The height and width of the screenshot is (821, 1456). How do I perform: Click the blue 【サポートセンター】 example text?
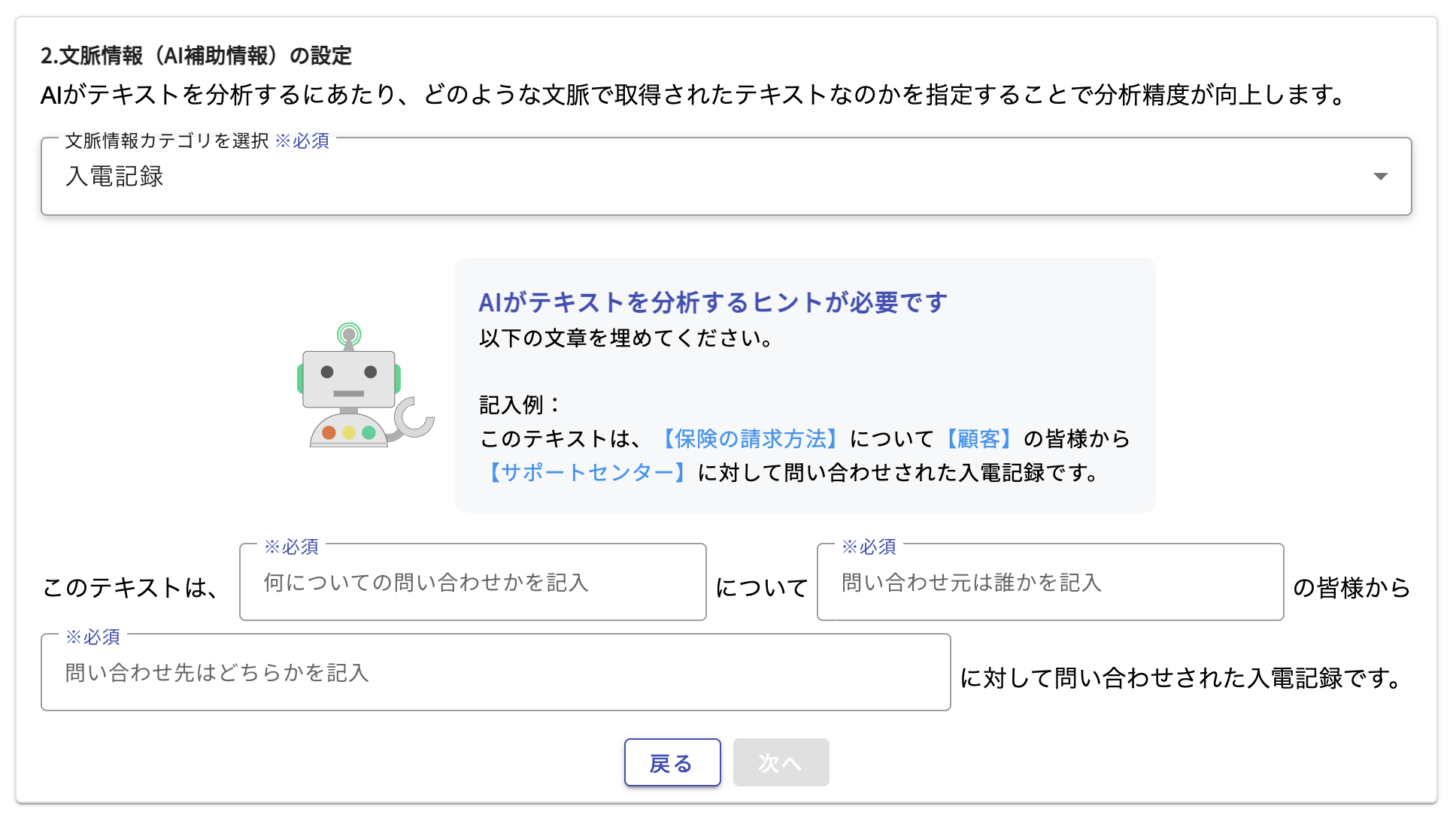click(587, 472)
